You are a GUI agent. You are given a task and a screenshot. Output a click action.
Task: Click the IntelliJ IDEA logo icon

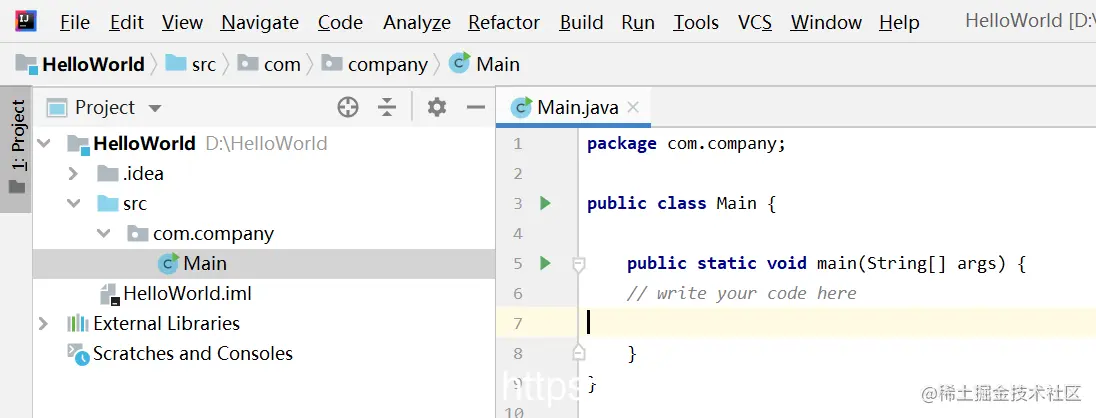26,22
